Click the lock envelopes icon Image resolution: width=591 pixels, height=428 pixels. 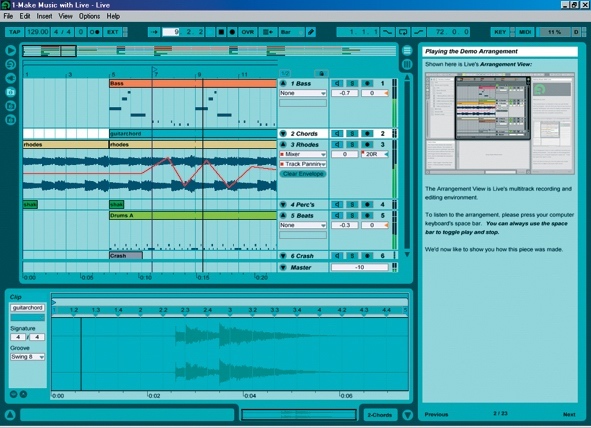click(321, 73)
